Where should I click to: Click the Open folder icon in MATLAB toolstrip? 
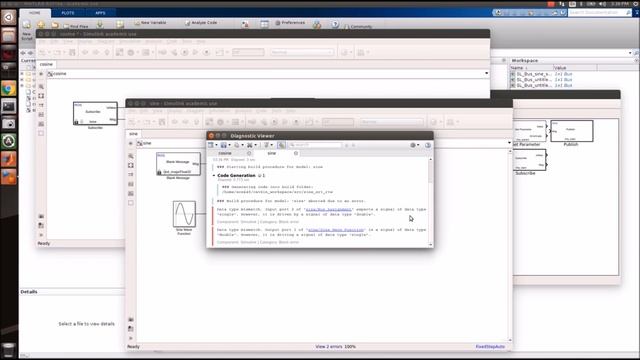pyautogui.click(x=55, y=25)
